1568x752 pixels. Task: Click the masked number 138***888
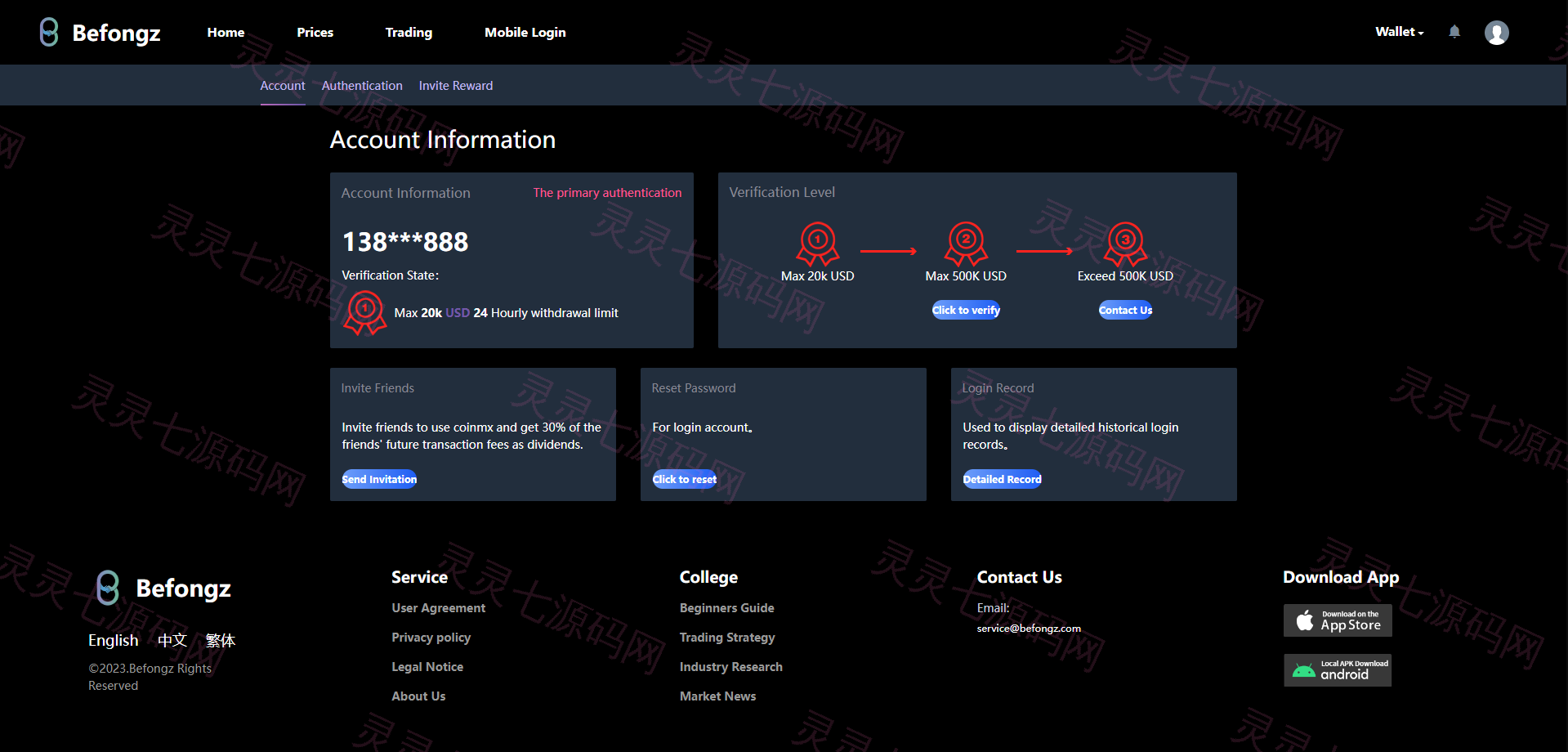coord(405,242)
